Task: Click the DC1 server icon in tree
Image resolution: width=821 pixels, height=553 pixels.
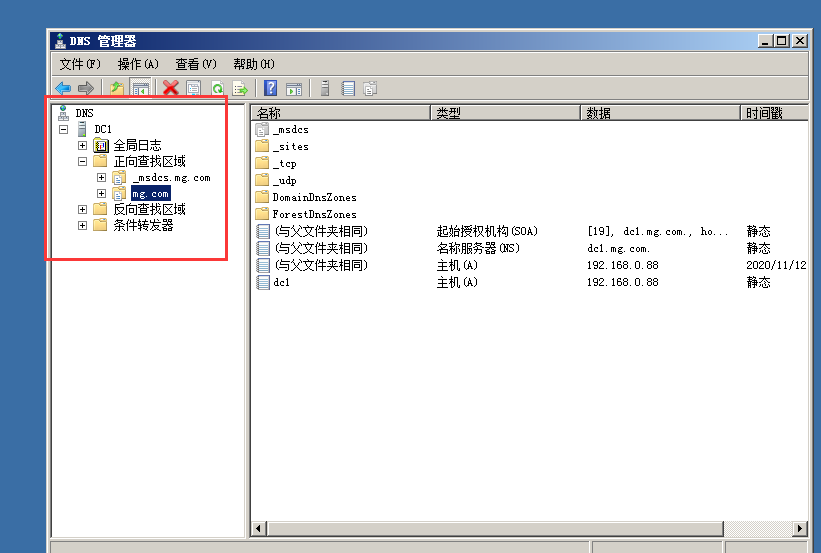Action: tap(82, 129)
